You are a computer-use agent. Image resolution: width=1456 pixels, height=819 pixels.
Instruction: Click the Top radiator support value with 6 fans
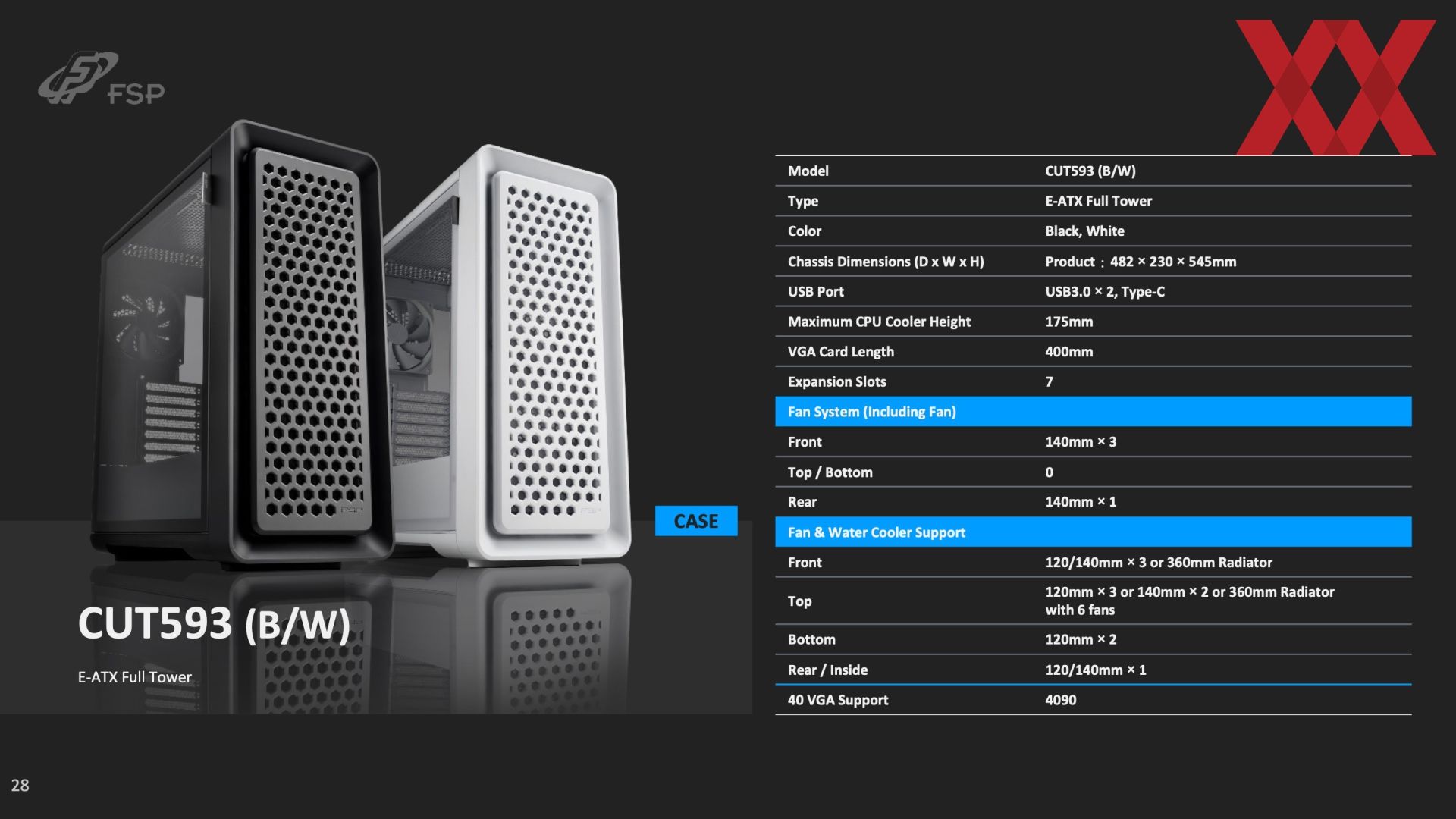pyautogui.click(x=1190, y=601)
